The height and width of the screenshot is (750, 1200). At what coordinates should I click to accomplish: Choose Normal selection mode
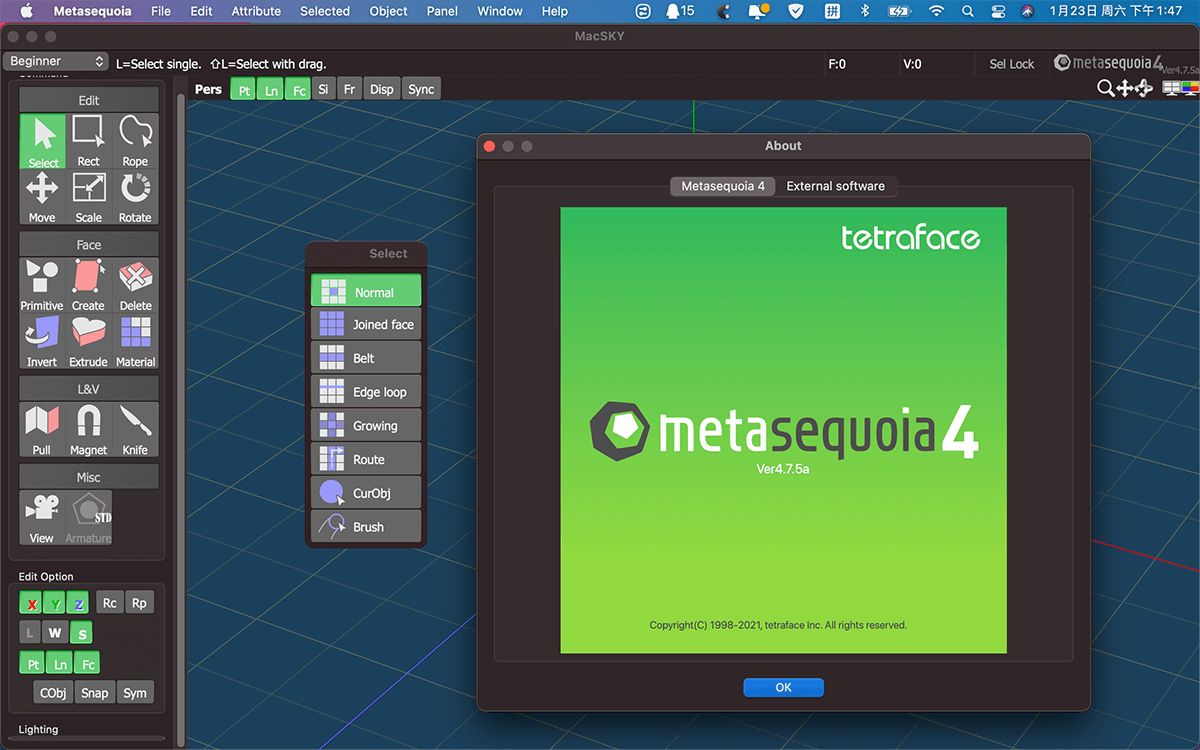(366, 291)
